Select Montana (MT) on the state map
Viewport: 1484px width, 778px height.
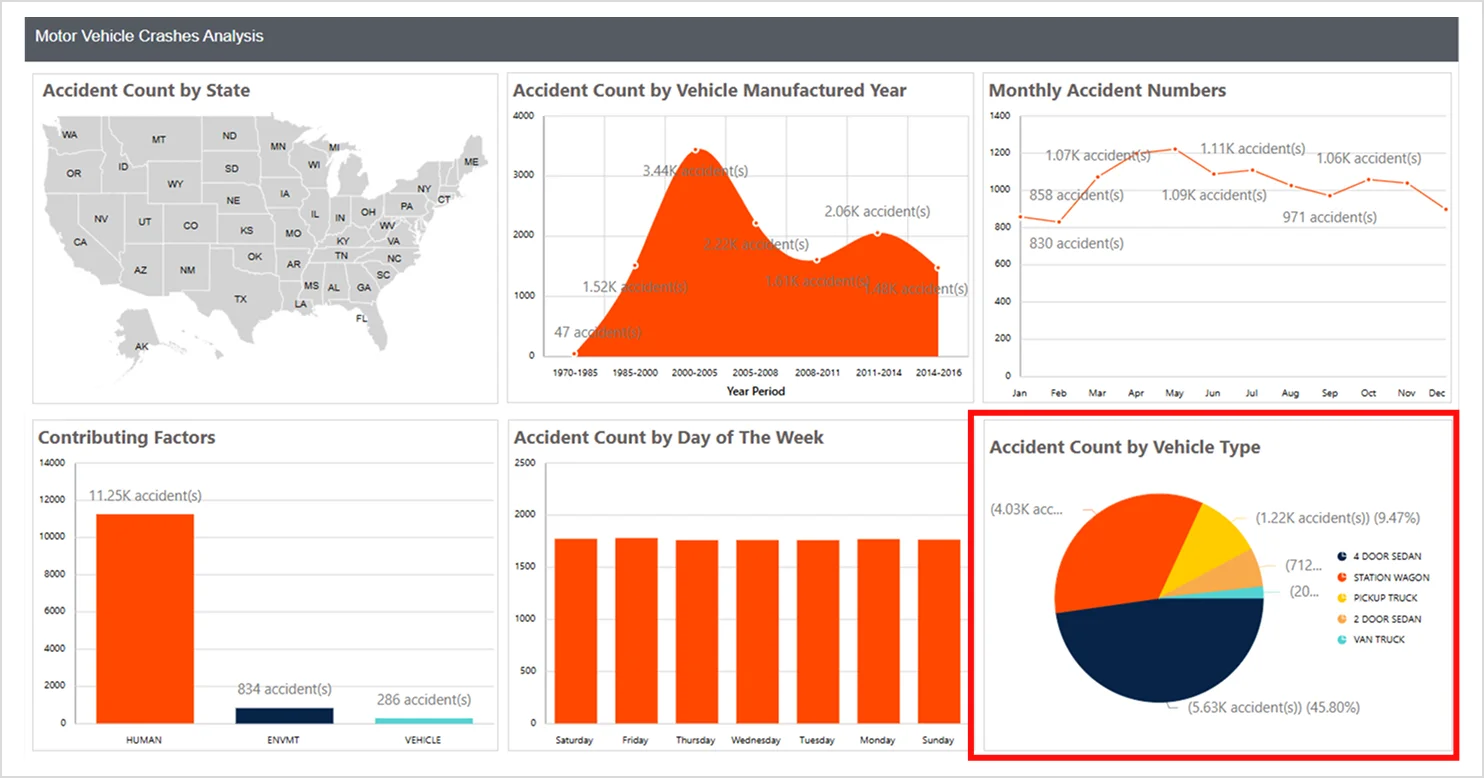coord(159,140)
